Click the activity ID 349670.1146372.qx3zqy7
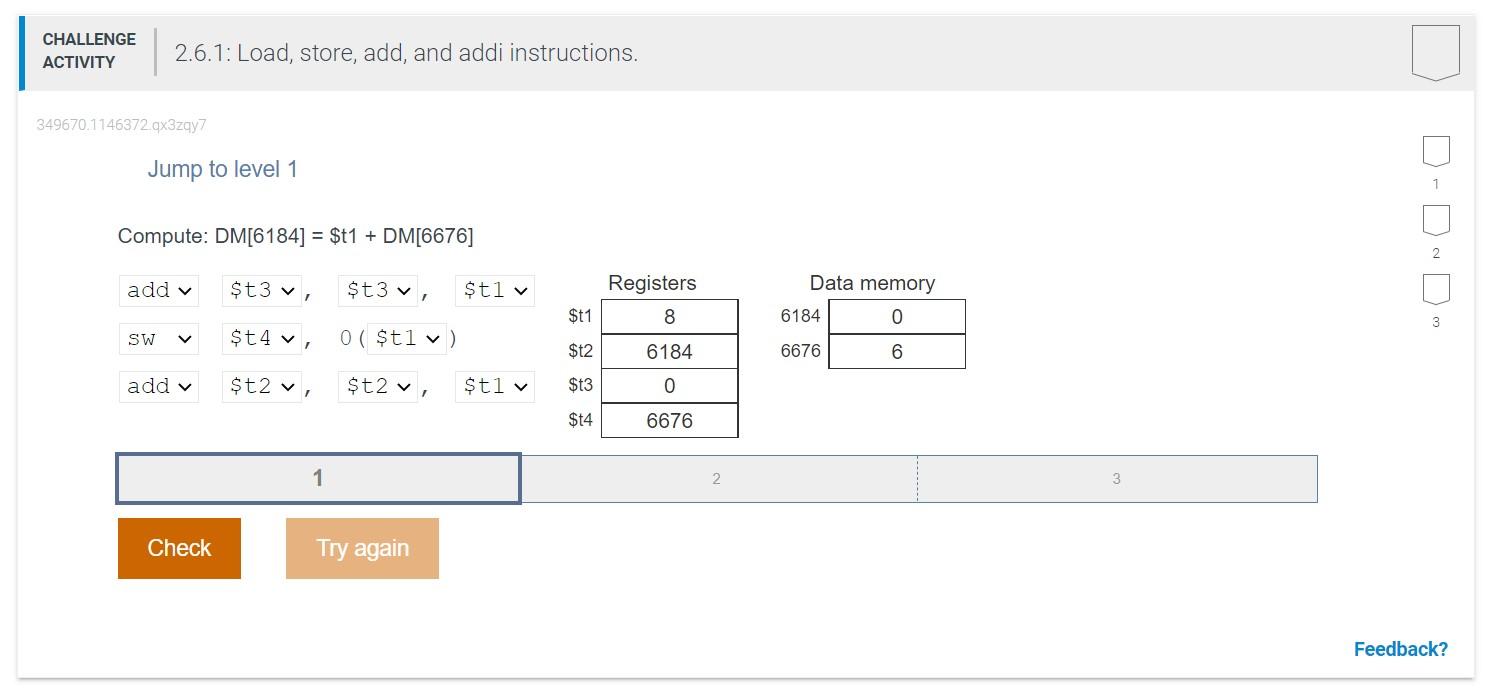Image resolution: width=1486 pixels, height=693 pixels. [x=122, y=125]
